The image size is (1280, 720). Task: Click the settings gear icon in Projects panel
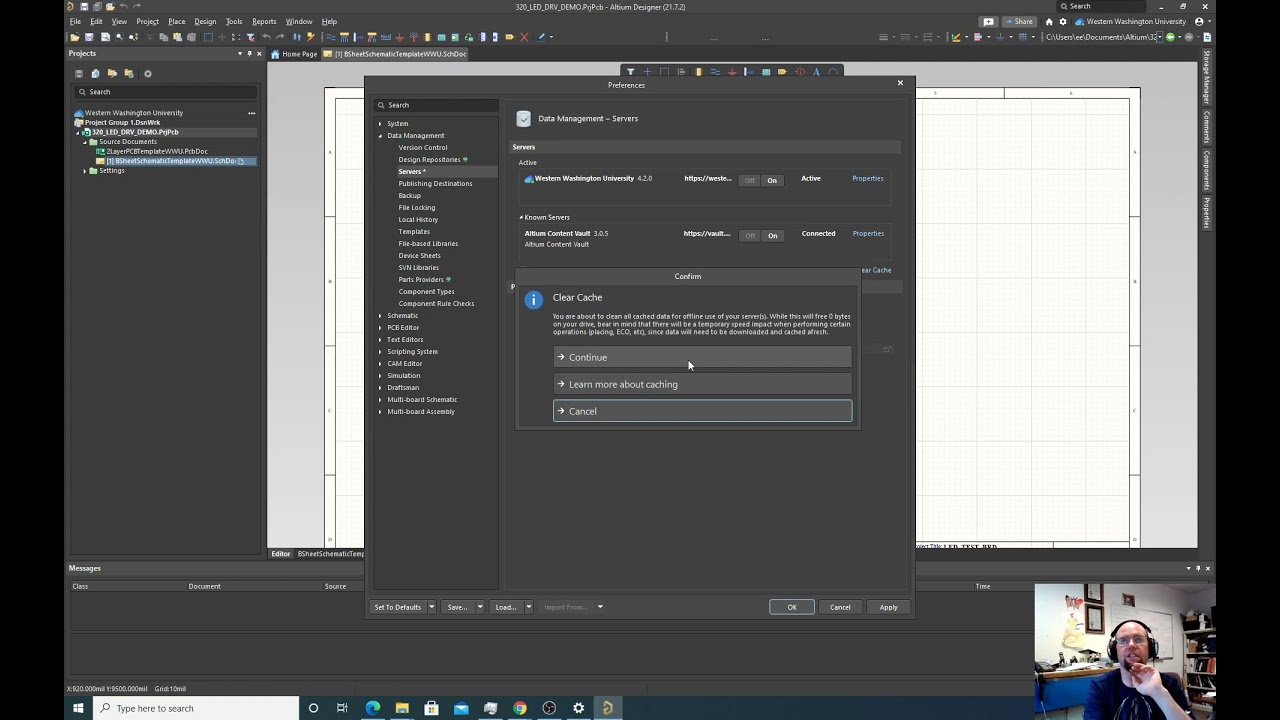tap(148, 73)
